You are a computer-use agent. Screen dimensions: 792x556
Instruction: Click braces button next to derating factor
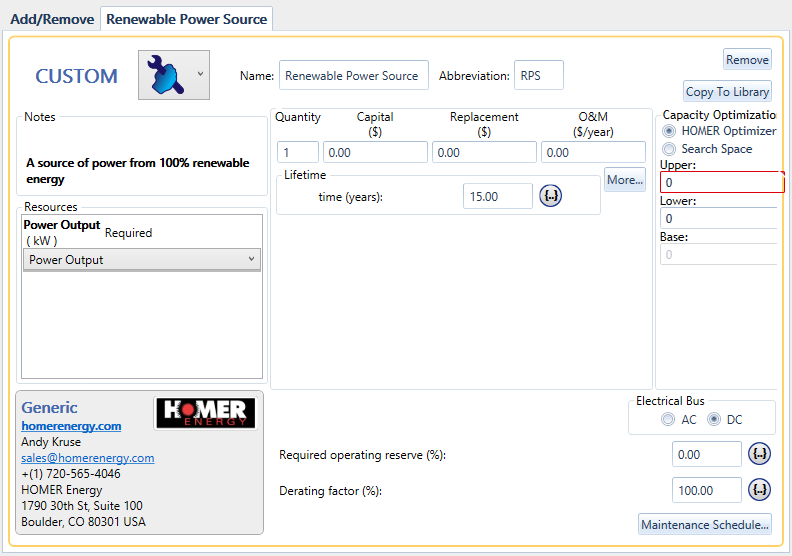tap(760, 490)
